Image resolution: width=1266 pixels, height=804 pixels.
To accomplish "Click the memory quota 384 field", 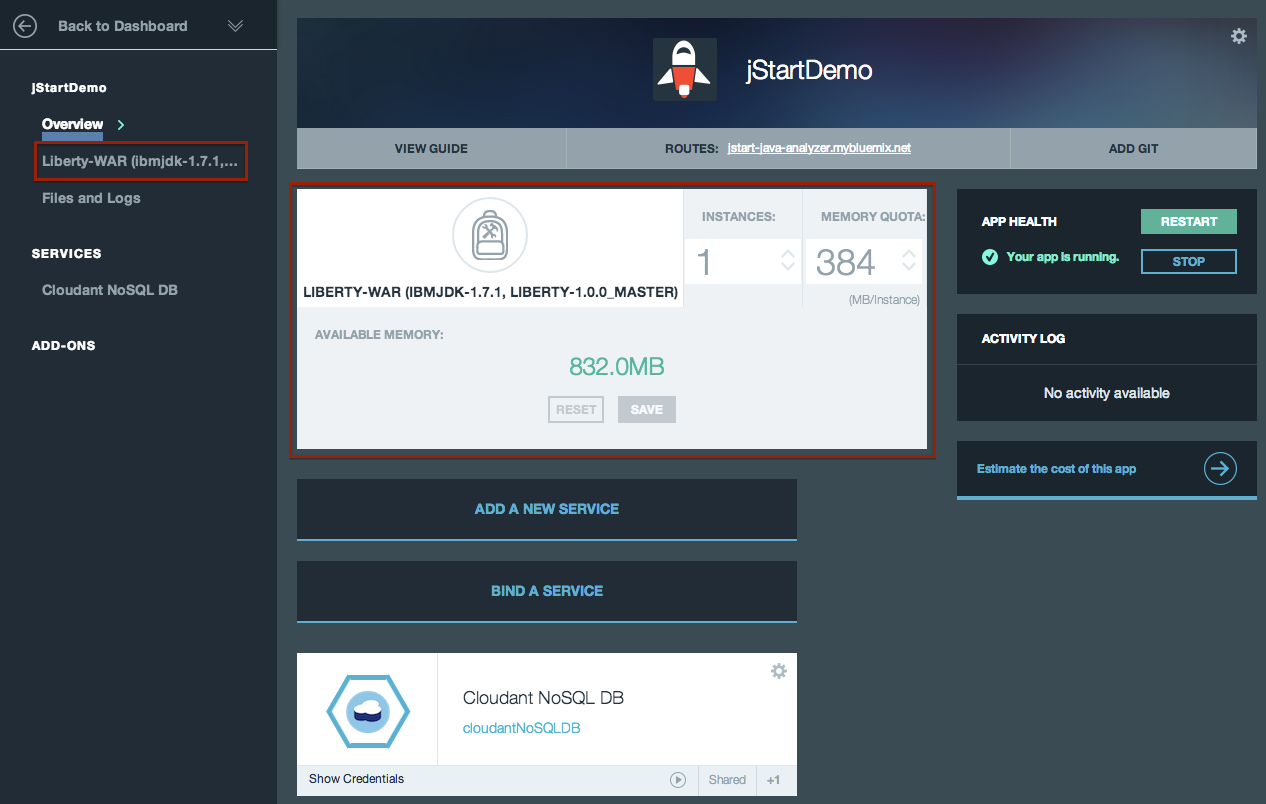I will click(x=864, y=262).
